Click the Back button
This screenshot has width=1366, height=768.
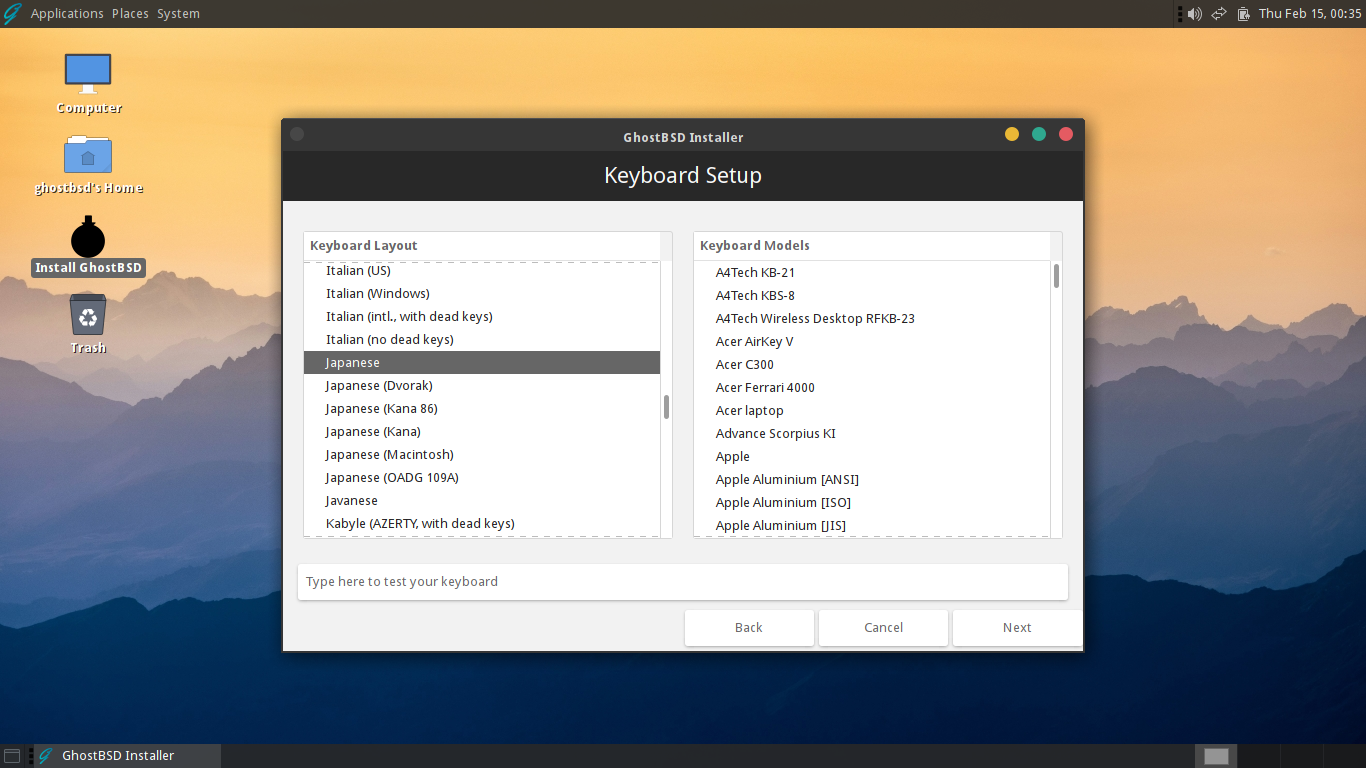[x=749, y=628]
